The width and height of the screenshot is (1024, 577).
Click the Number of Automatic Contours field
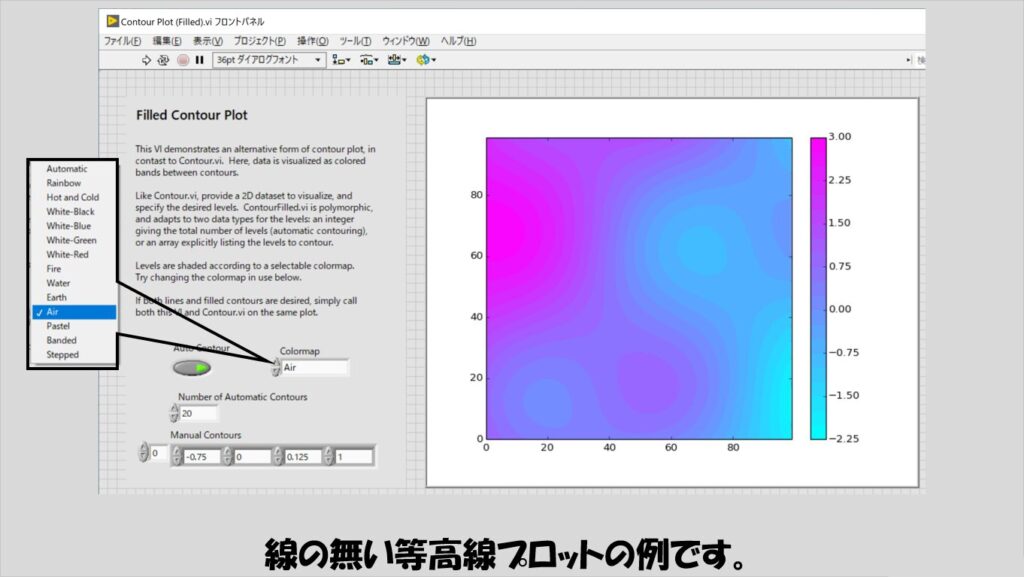pyautogui.click(x=198, y=413)
